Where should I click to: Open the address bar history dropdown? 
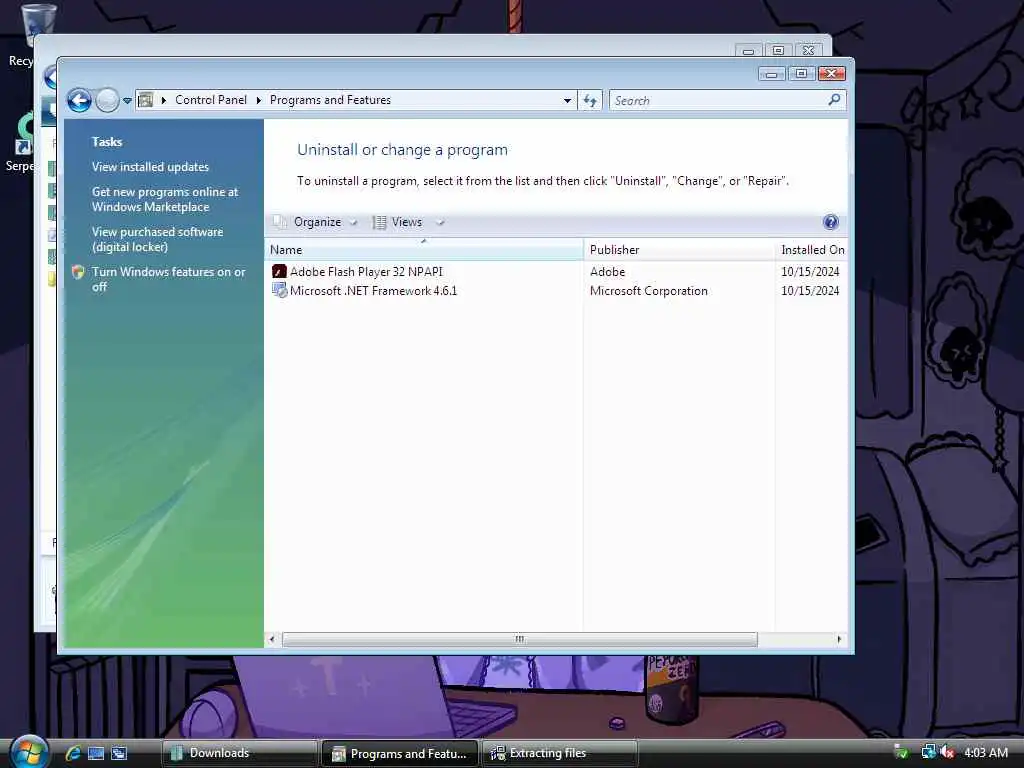pos(567,101)
